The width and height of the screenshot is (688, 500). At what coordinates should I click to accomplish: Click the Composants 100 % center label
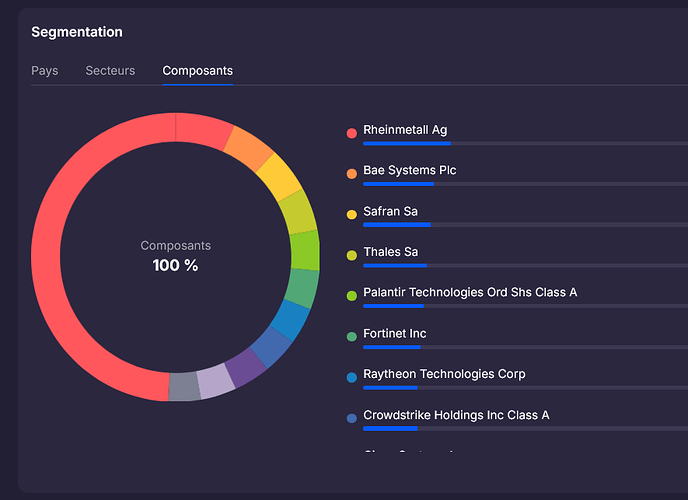pyautogui.click(x=176, y=257)
